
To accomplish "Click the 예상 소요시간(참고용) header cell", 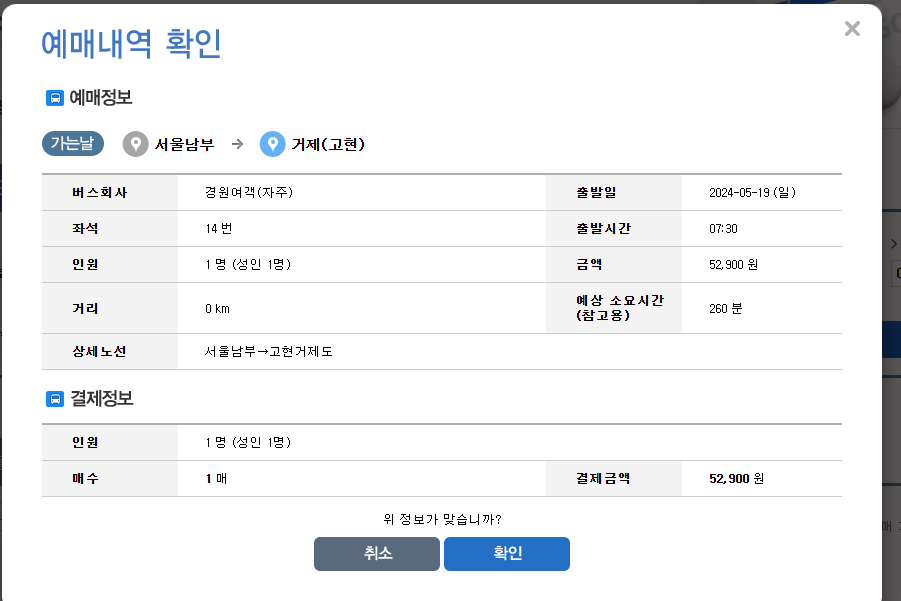I will click(x=614, y=308).
